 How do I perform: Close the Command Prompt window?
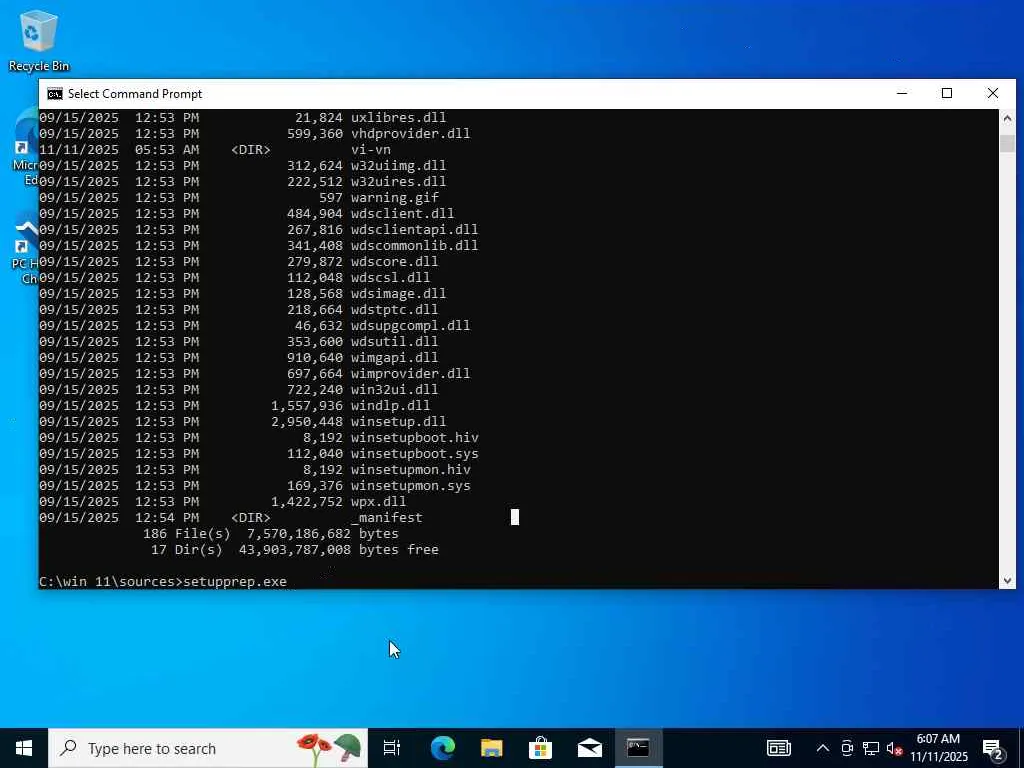pyautogui.click(x=993, y=93)
